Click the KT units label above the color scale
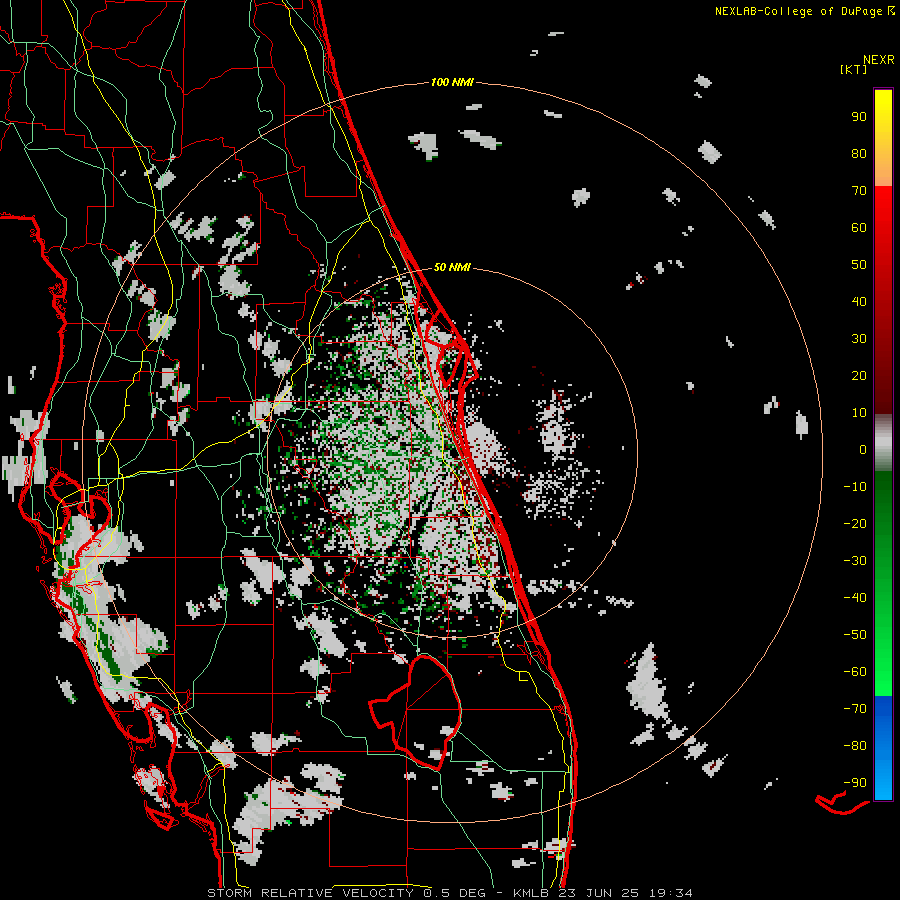 [854, 69]
